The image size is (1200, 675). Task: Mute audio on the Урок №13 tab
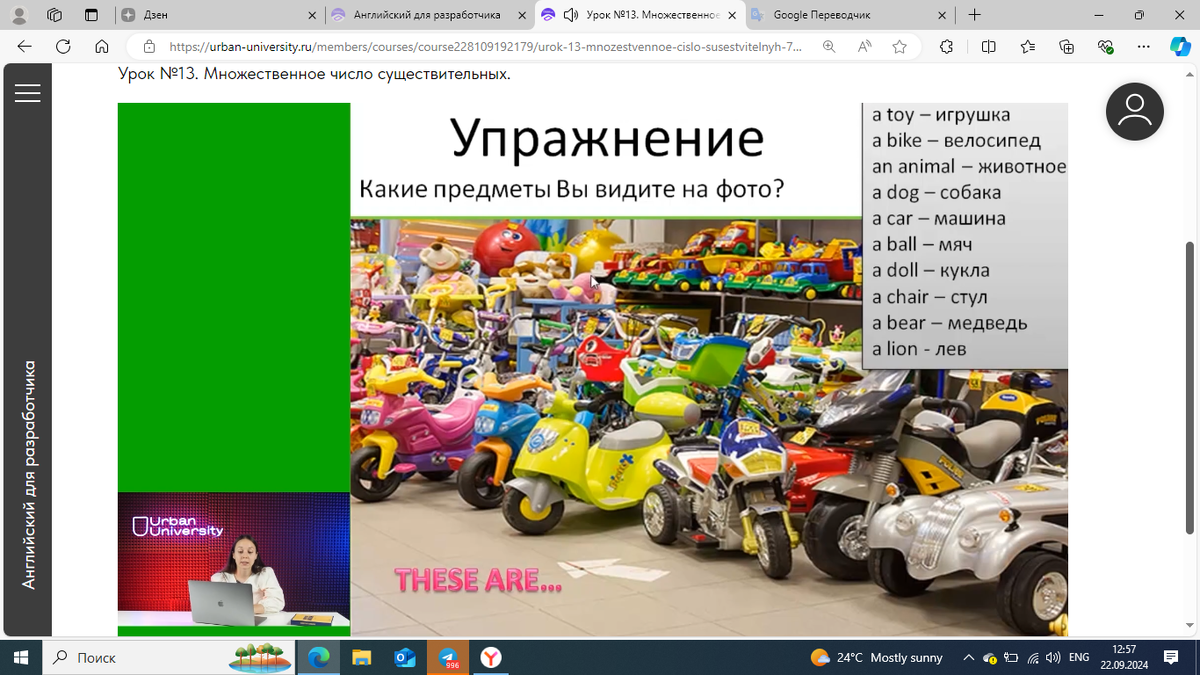tap(571, 15)
